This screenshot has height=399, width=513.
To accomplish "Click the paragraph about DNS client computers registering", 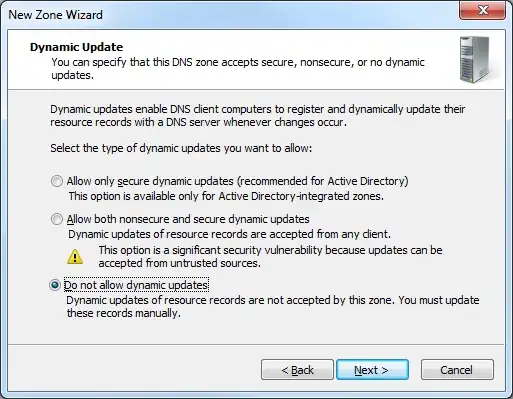I will click(x=257, y=116).
